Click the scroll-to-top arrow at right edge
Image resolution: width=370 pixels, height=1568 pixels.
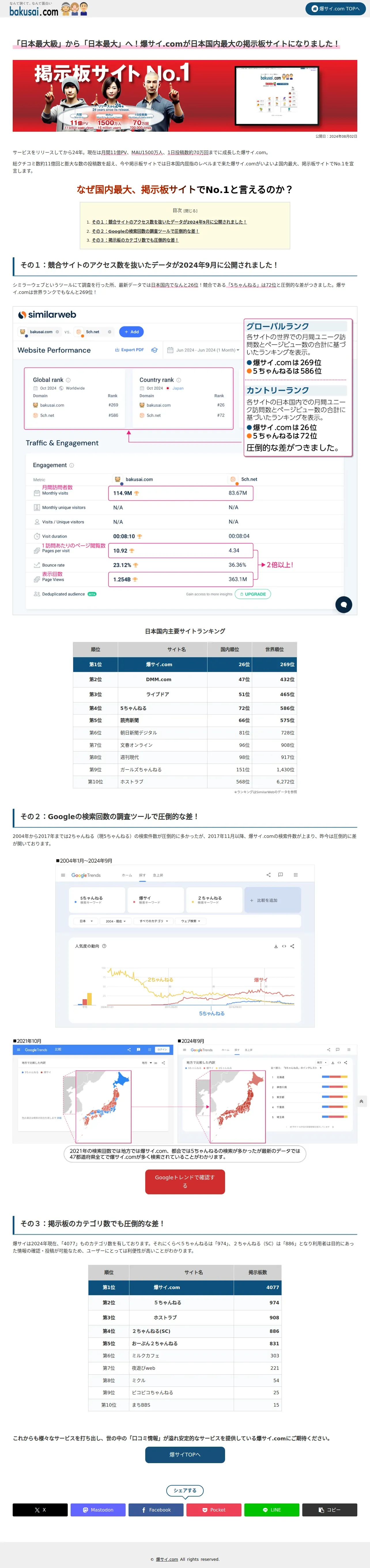coord(361,1101)
